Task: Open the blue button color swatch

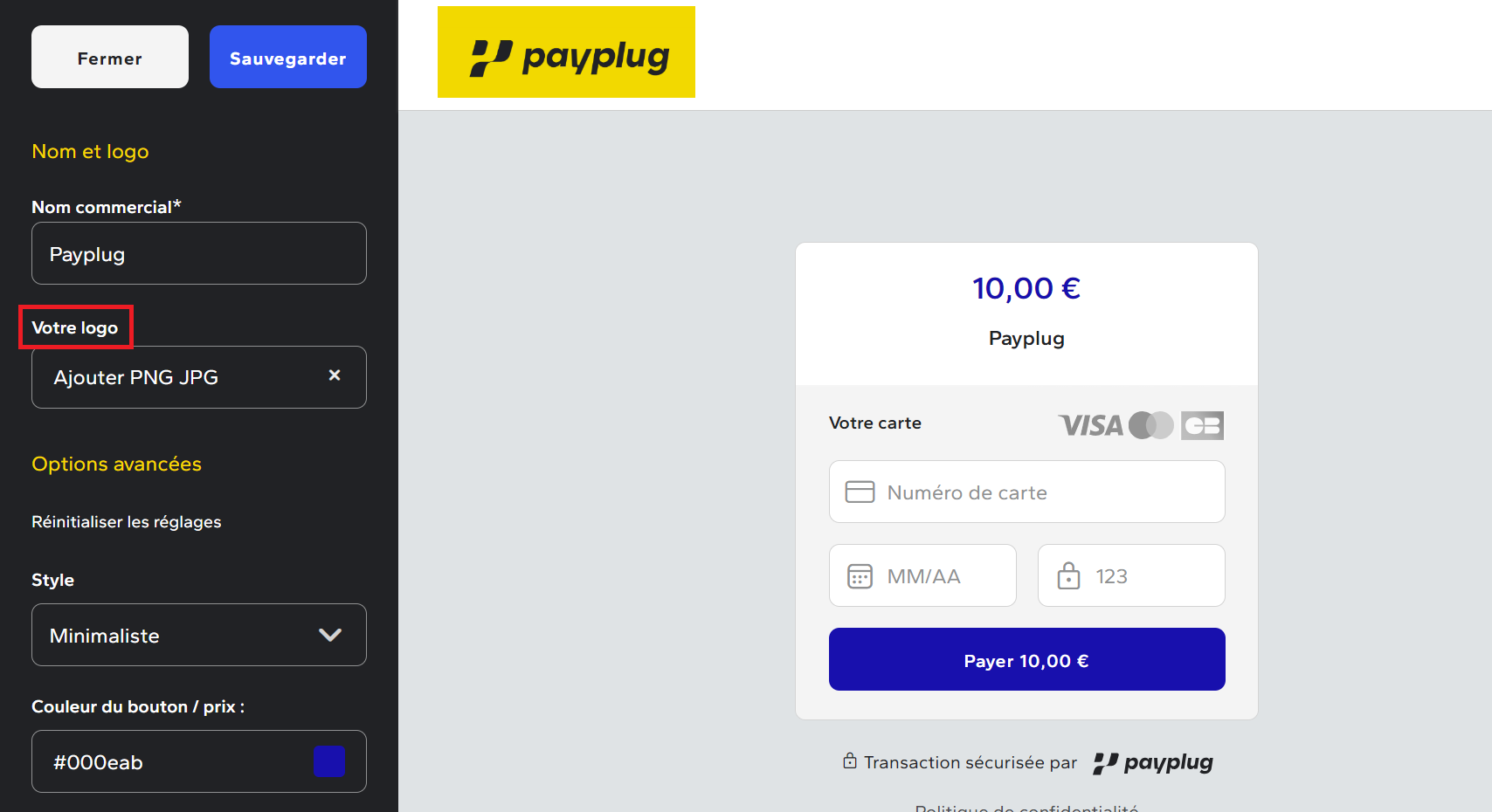Action: (x=329, y=761)
